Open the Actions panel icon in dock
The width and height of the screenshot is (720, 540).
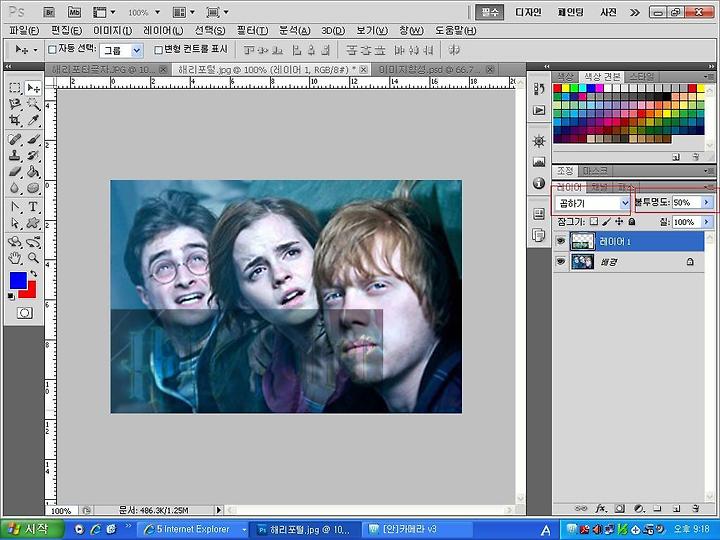[x=539, y=110]
